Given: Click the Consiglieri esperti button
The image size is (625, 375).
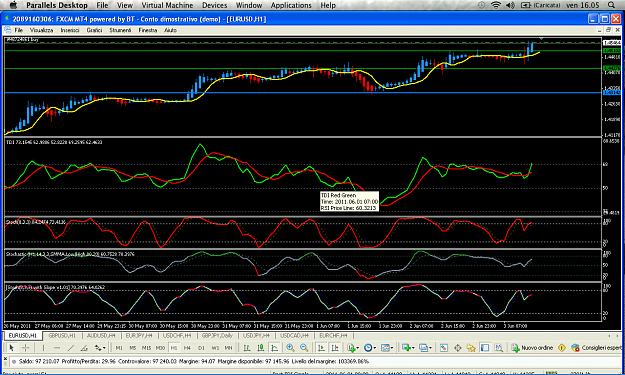Looking at the screenshot, I should point(596,348).
